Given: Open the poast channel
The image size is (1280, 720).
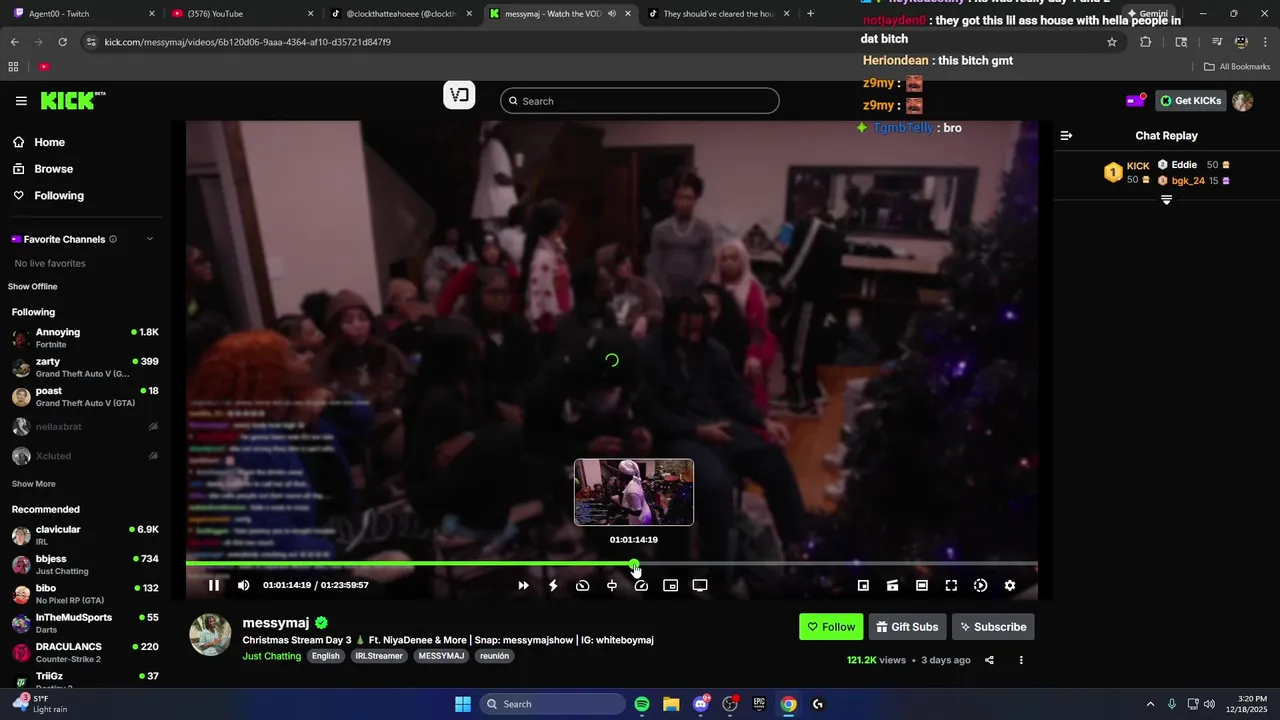Looking at the screenshot, I should click(x=85, y=397).
